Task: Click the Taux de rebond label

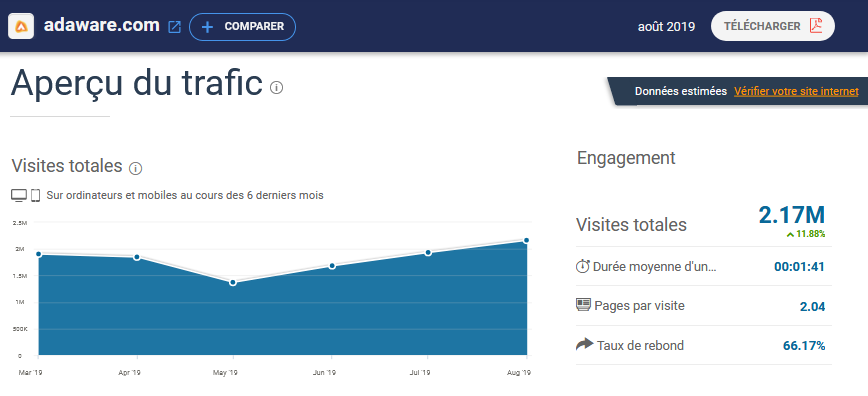Action: 640,346
